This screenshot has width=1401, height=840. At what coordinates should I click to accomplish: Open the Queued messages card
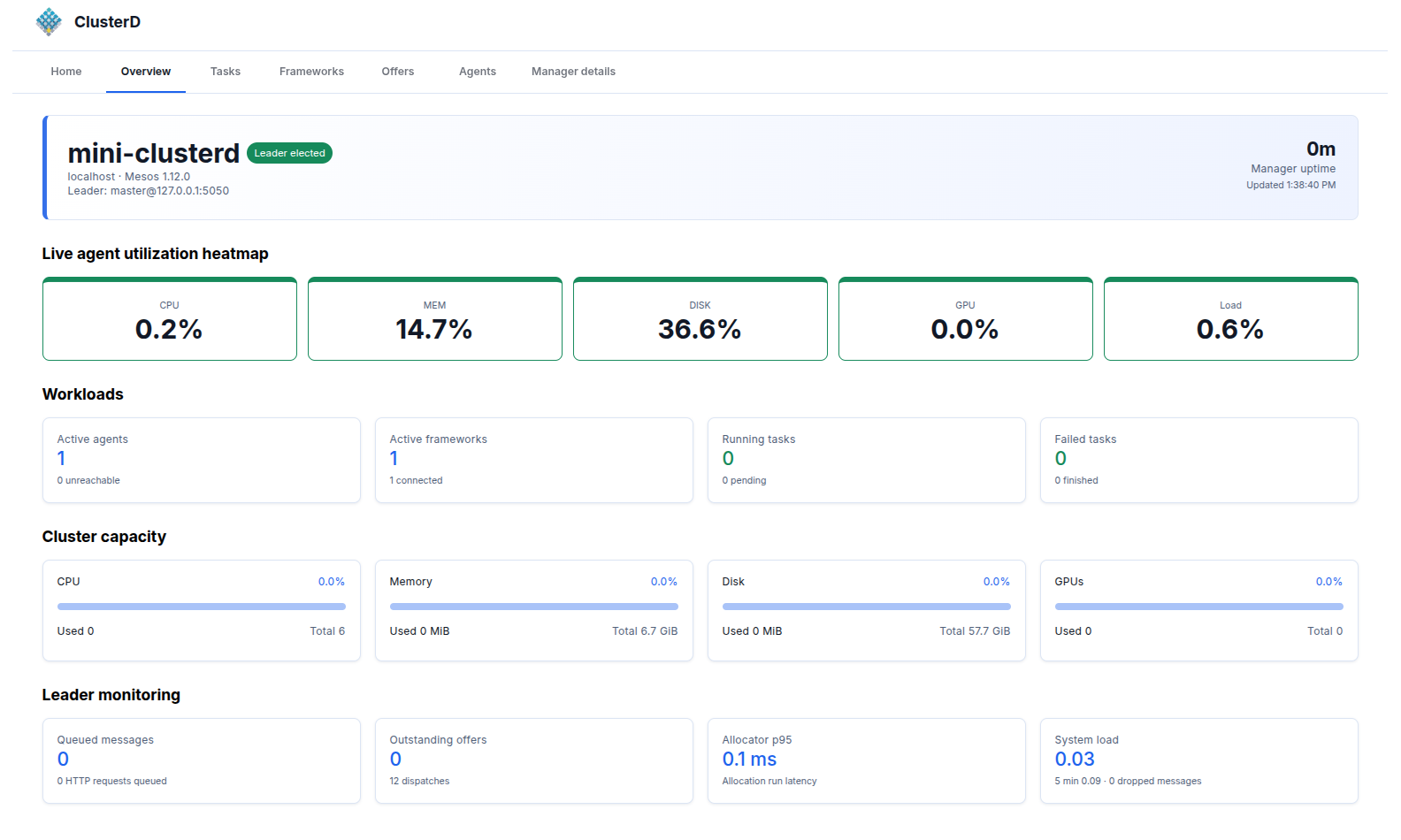tap(202, 761)
